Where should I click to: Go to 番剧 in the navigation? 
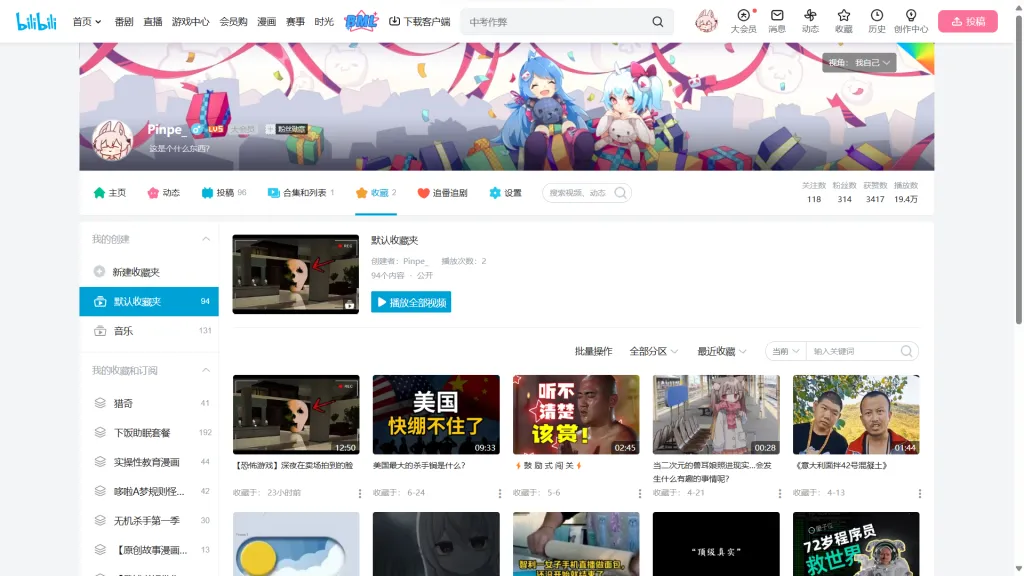[x=124, y=22]
